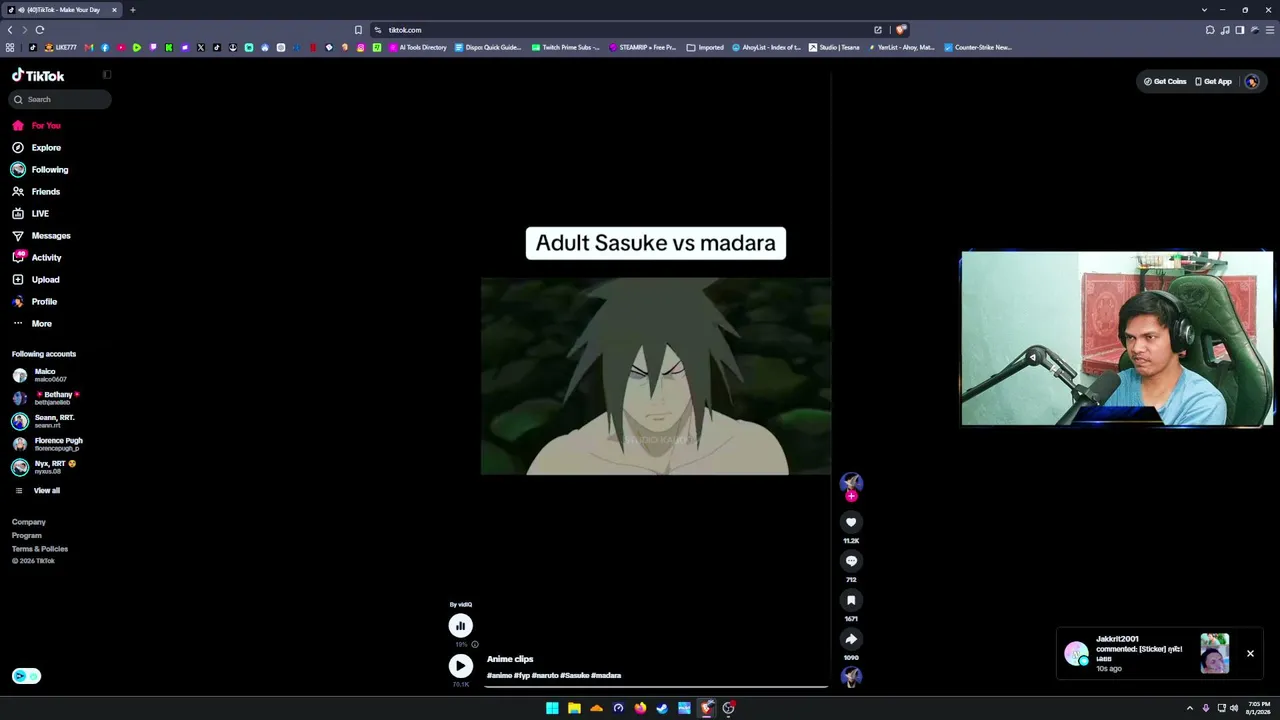Open Malco's followed account

coord(40,376)
